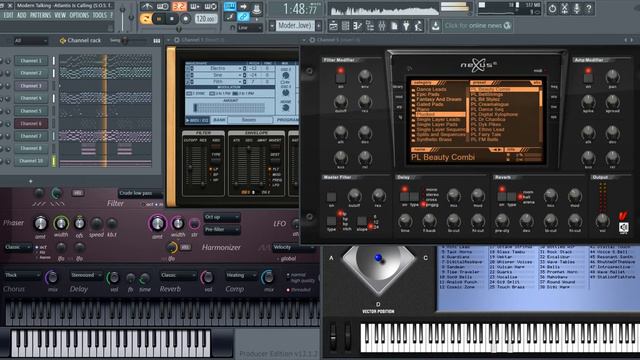Toggle the highlighted orange 3.2 countdown icon
640x360 pixels.
tap(179, 6)
